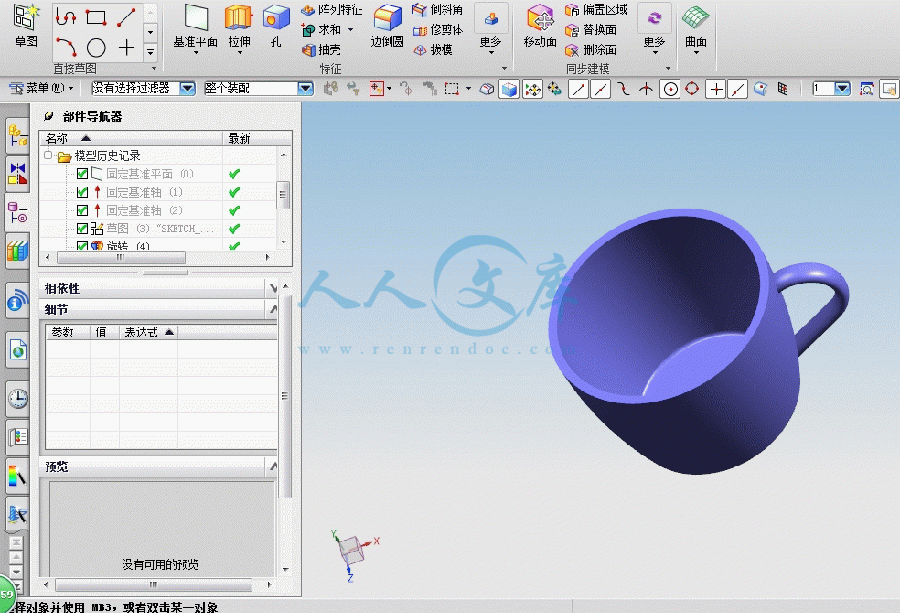Click the Shell (抽壳) tool
The height and width of the screenshot is (613, 900).
click(321, 50)
